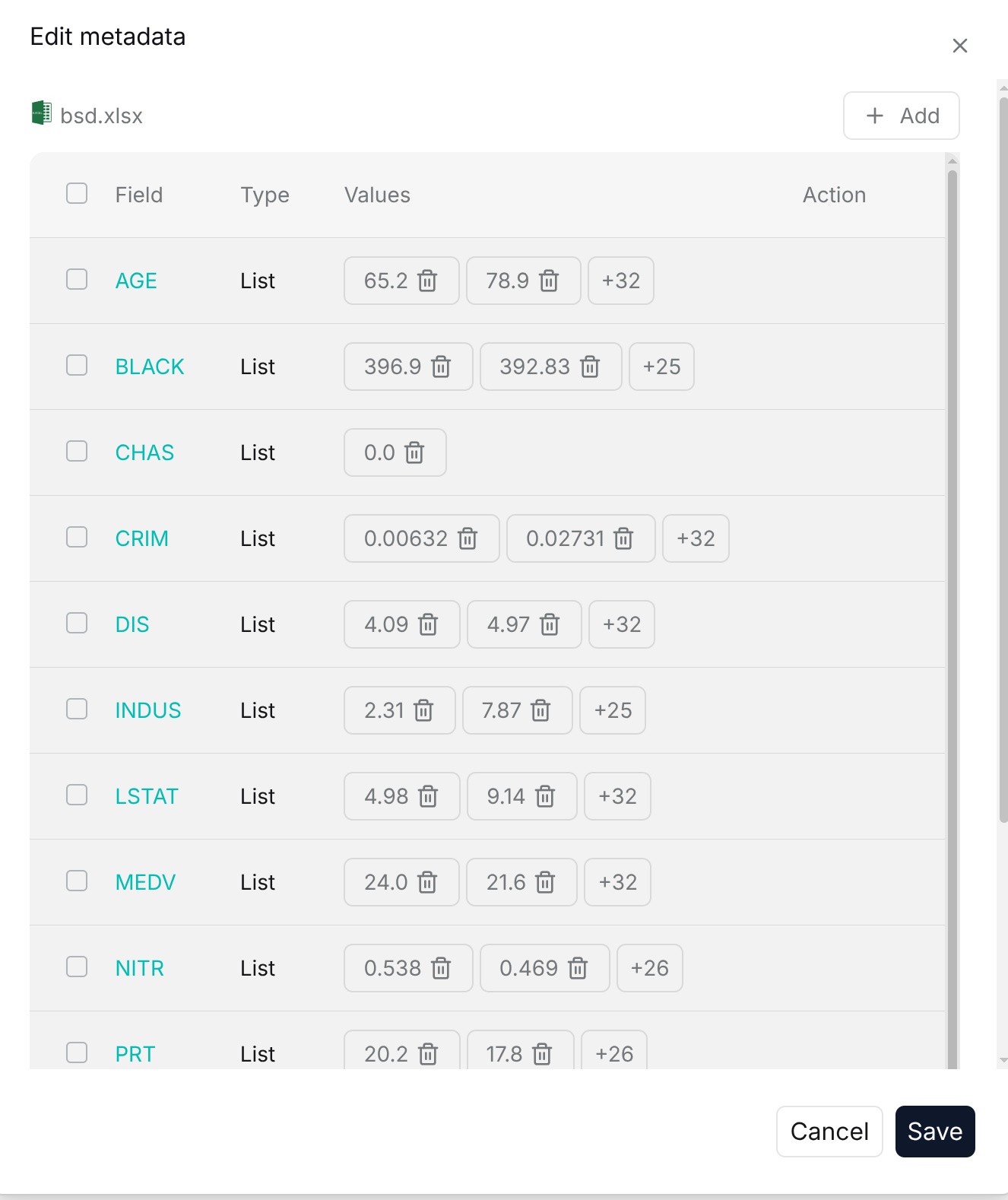Viewport: 1008px width, 1200px height.
Task: Toggle the select-all checkbox in header
Action: tap(77, 193)
